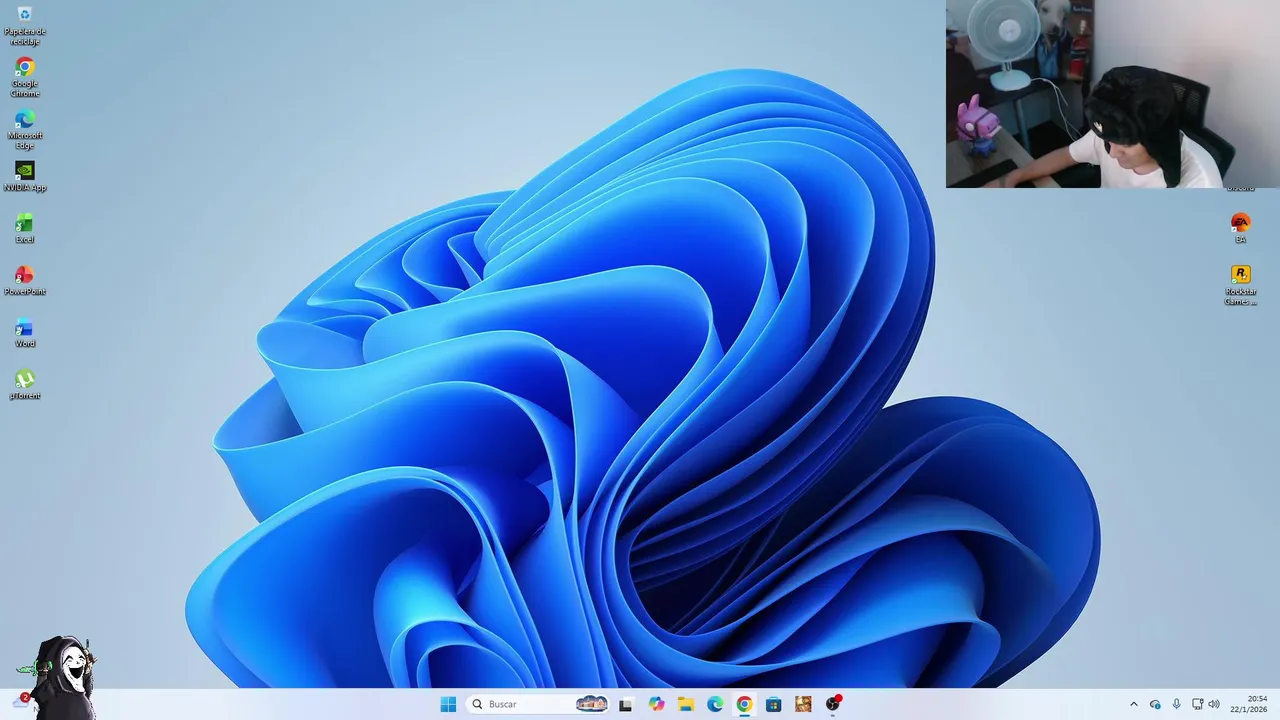The width and height of the screenshot is (1280, 720).
Task: Open File Explorer from the taskbar
Action: pyautogui.click(x=686, y=704)
